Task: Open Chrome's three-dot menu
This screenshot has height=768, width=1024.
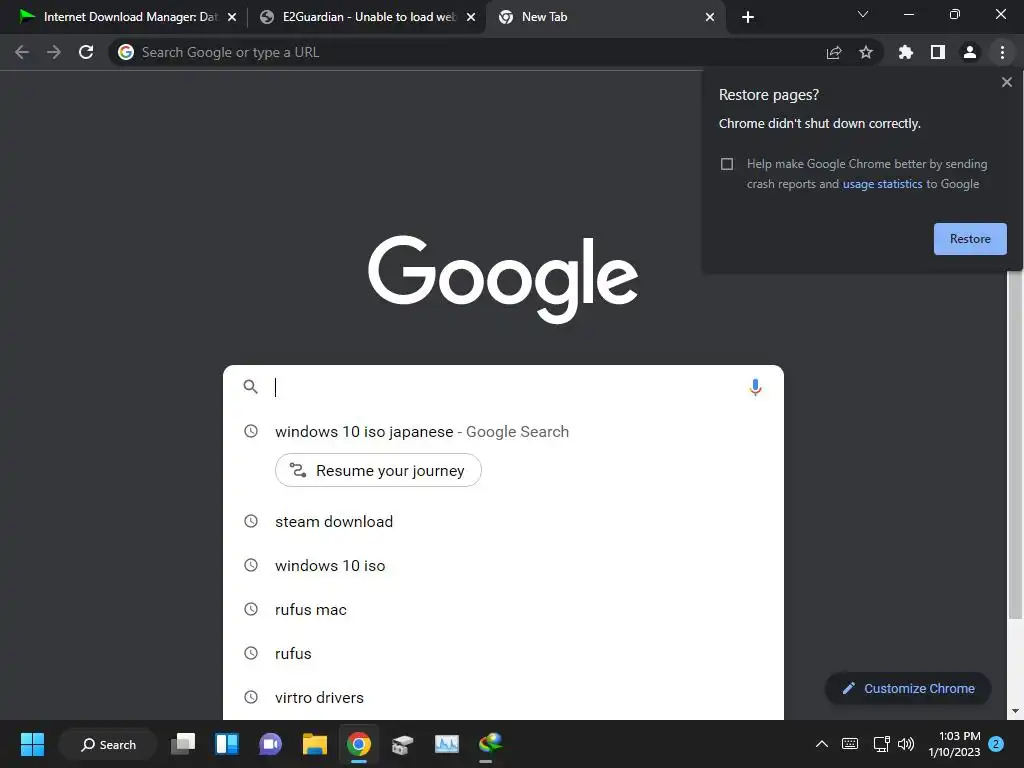Action: click(x=1002, y=52)
